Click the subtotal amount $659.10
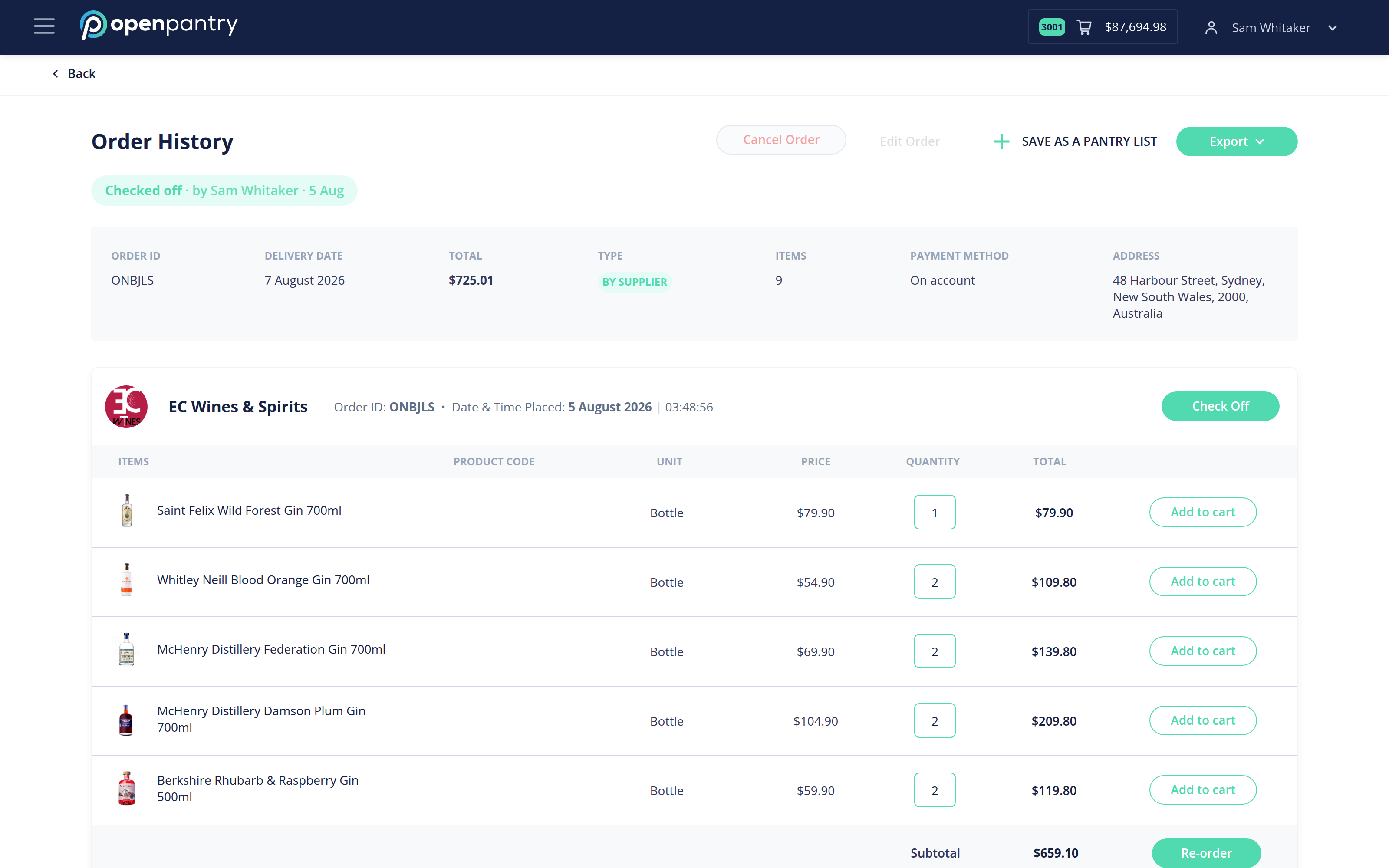 coord(1056,853)
